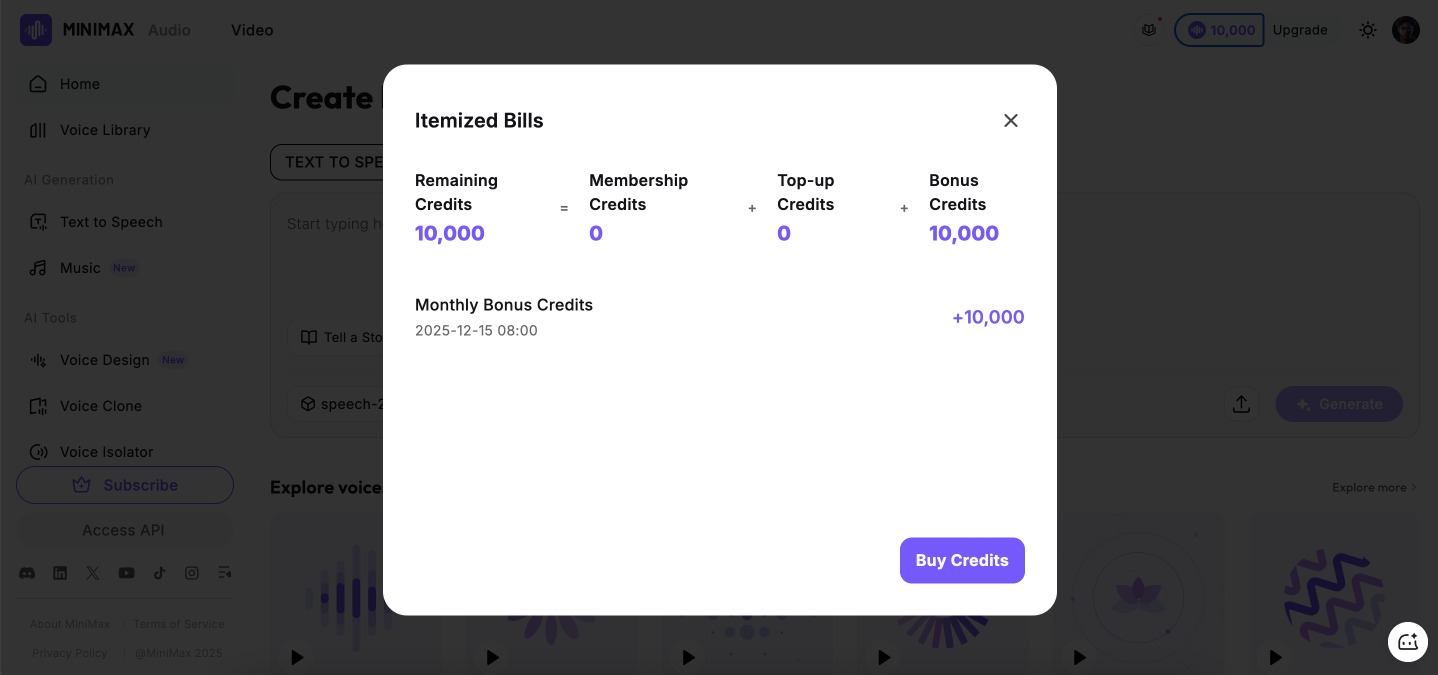1438x675 pixels.
Task: Open the TikTok icon link
Action: click(x=159, y=573)
